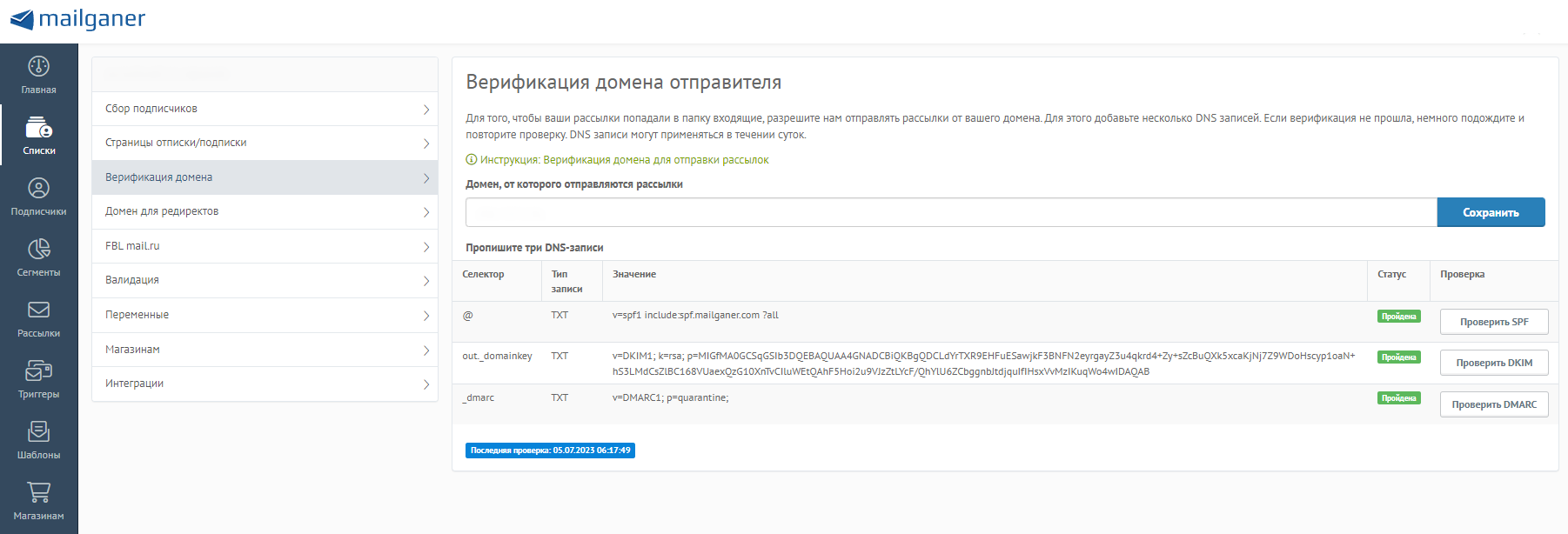Expand the Валидация chevron arrow

(426, 281)
